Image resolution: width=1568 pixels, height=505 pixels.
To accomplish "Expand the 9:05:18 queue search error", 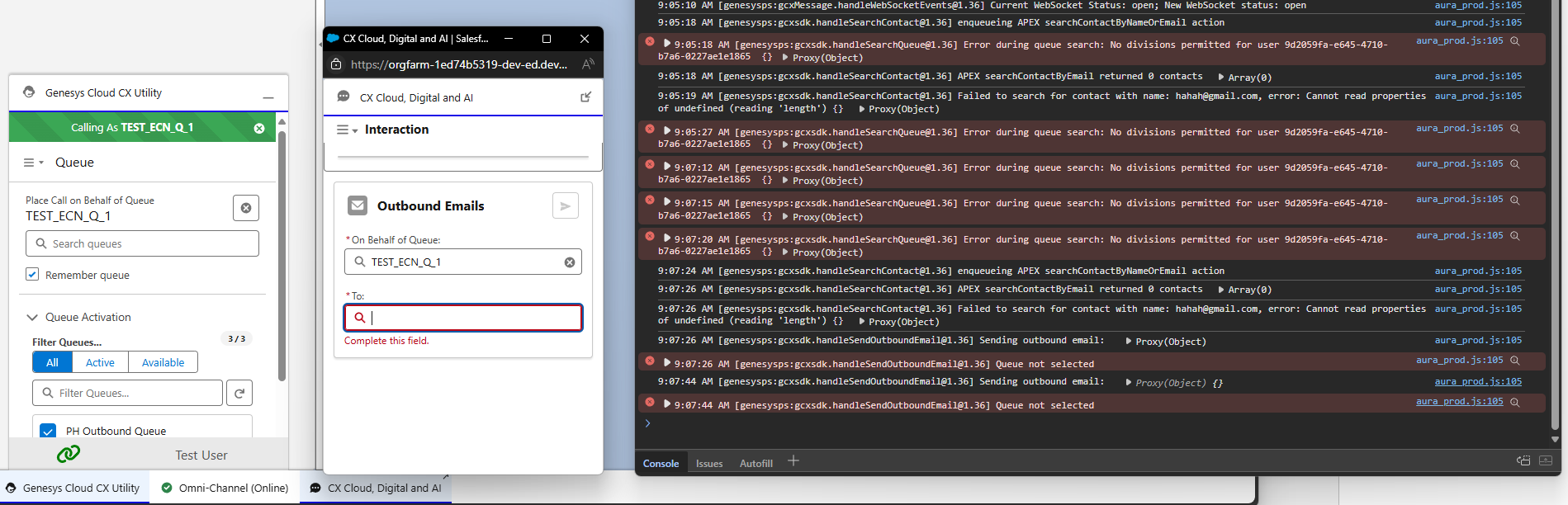I will (667, 44).
